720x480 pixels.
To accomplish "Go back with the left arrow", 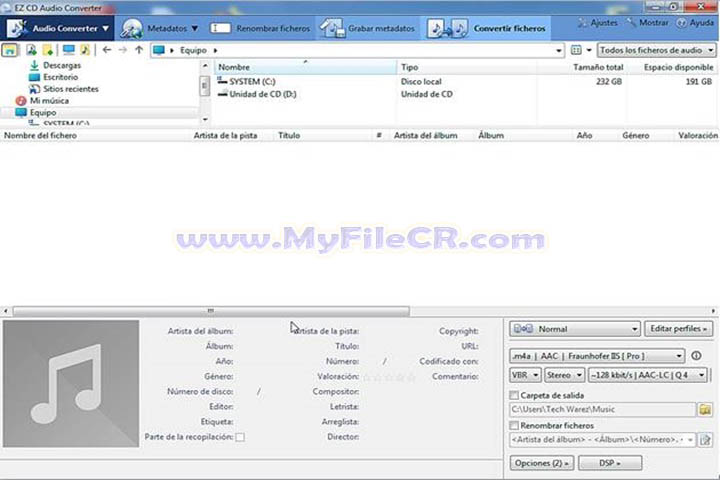I will point(107,50).
